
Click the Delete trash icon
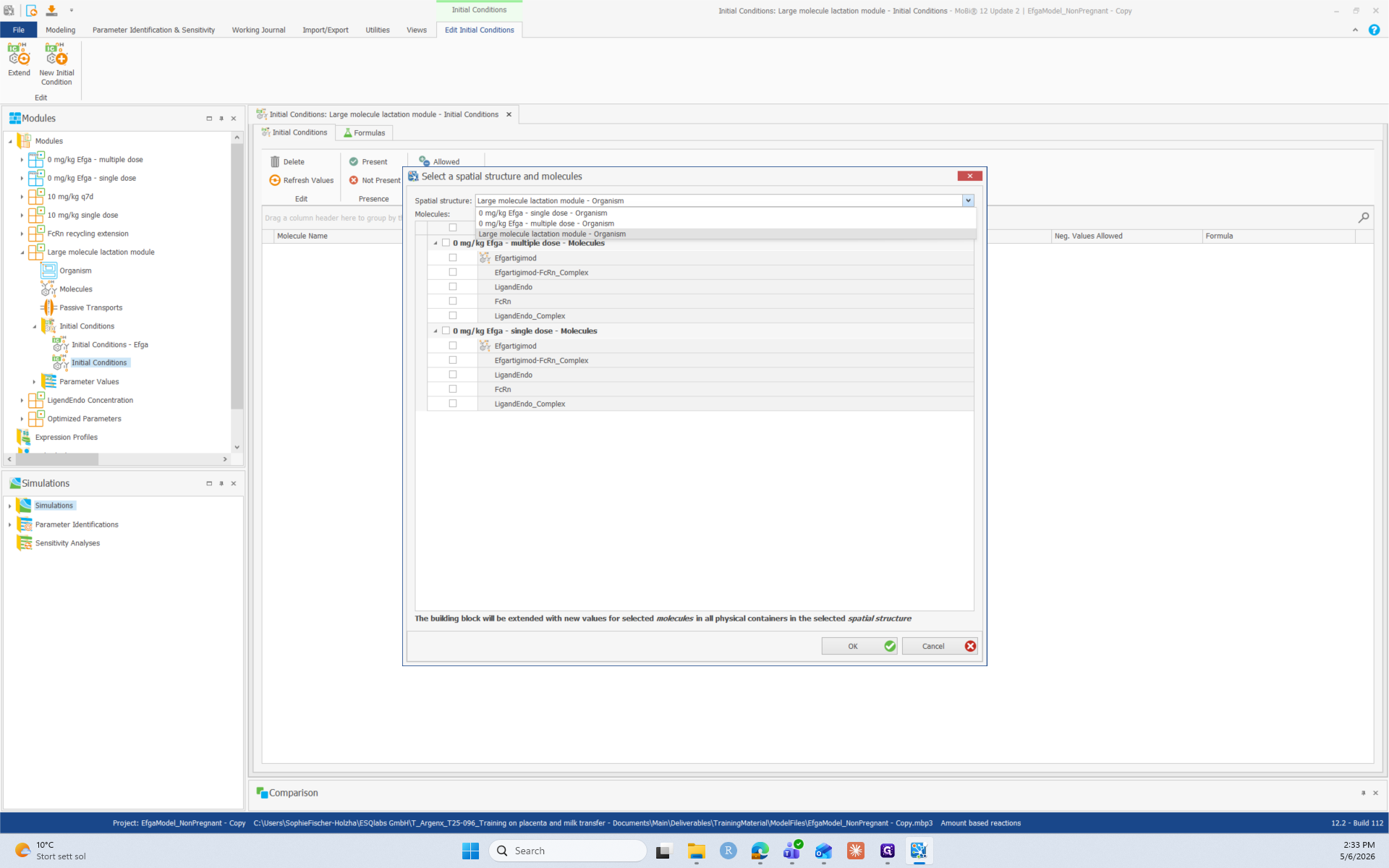tap(275, 161)
